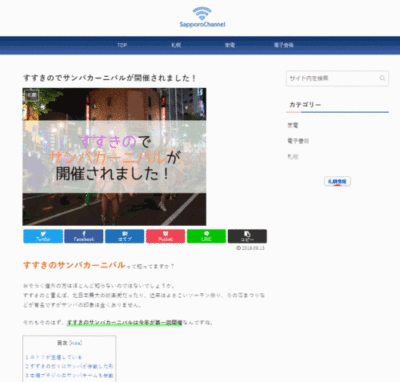
Task: Open the 家電 navigation menu item
Action: point(230,45)
